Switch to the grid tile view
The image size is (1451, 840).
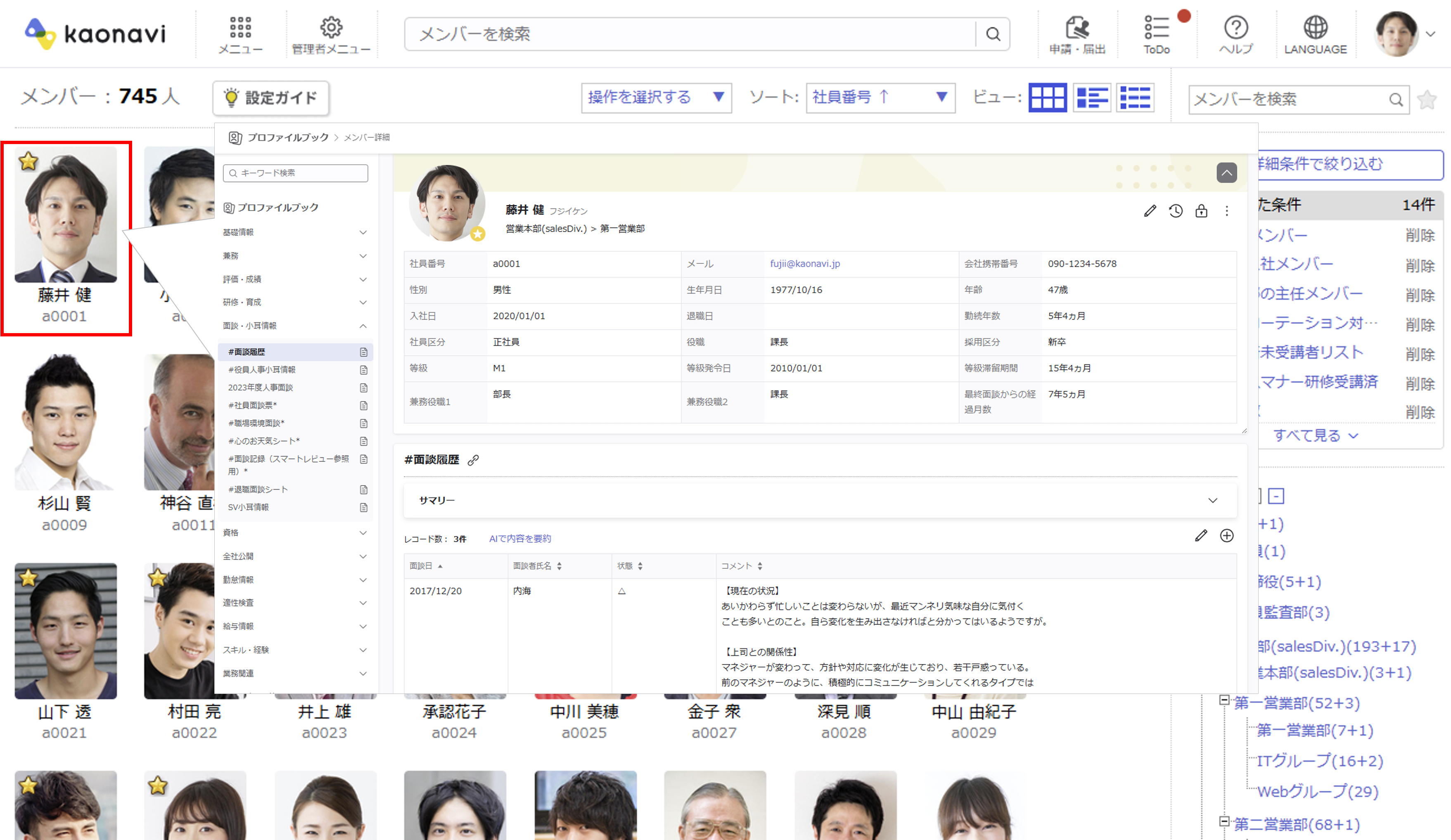point(1047,97)
